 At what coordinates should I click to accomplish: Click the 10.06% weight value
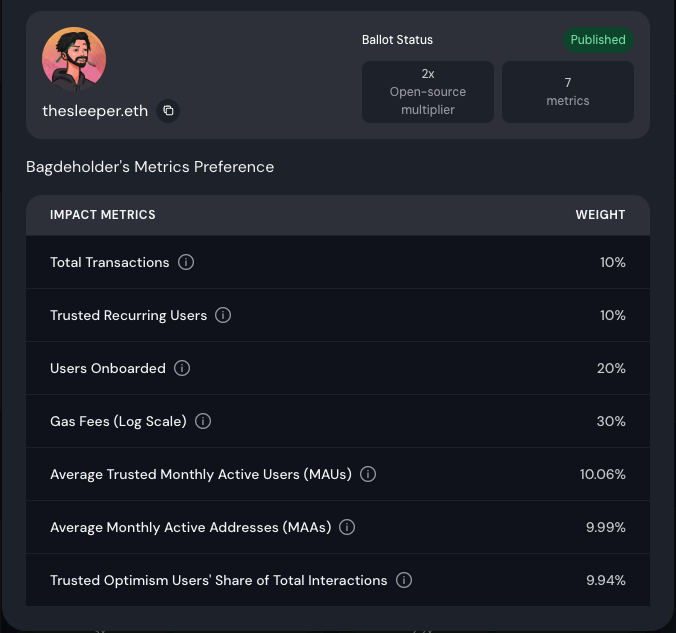603,474
